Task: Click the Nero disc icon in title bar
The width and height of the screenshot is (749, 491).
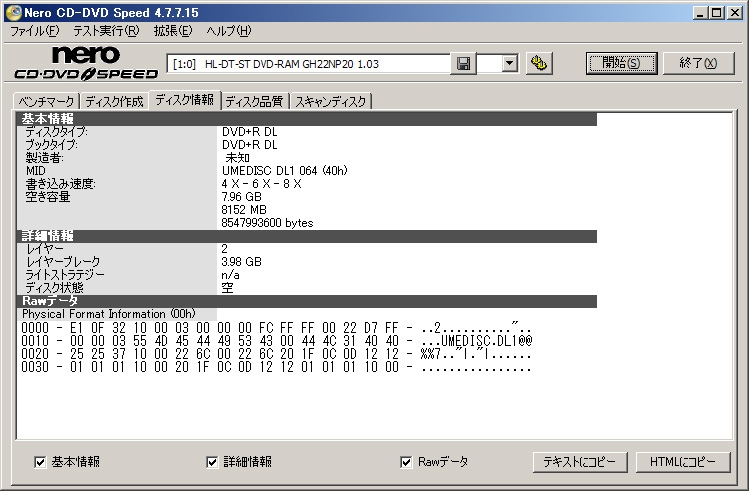Action: tap(13, 12)
